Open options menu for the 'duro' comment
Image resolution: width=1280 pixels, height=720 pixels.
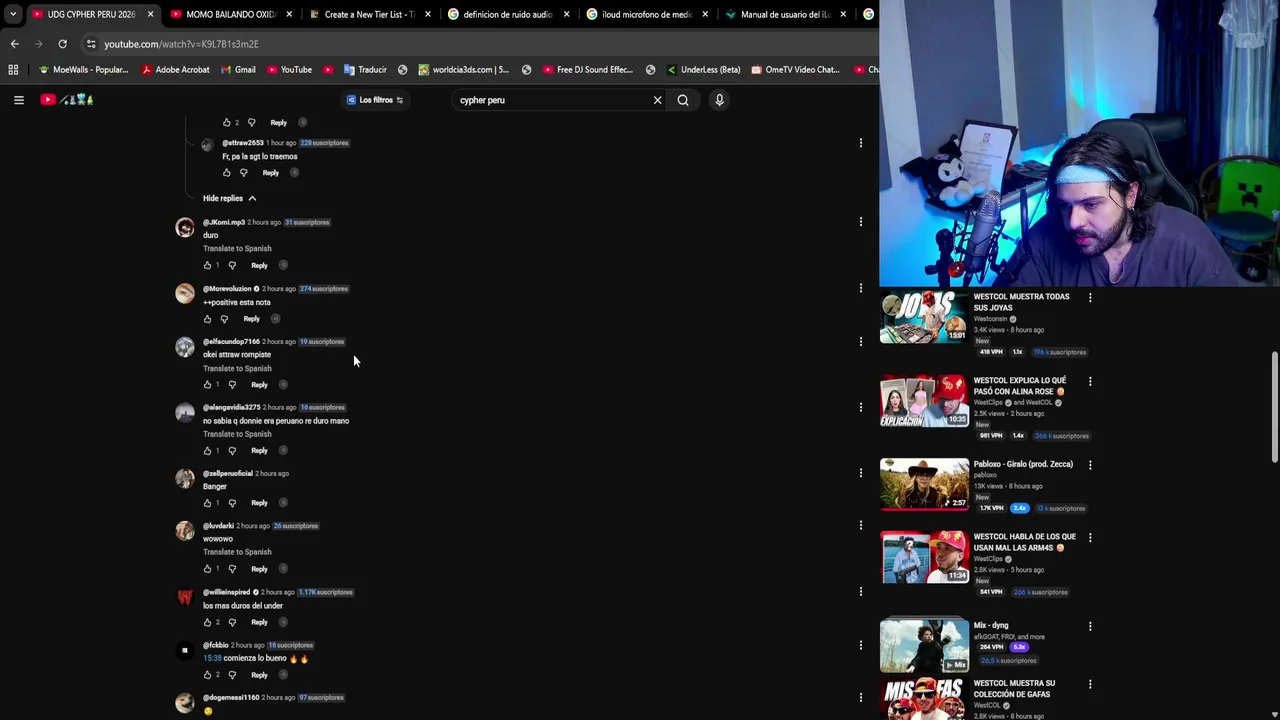[x=860, y=222]
